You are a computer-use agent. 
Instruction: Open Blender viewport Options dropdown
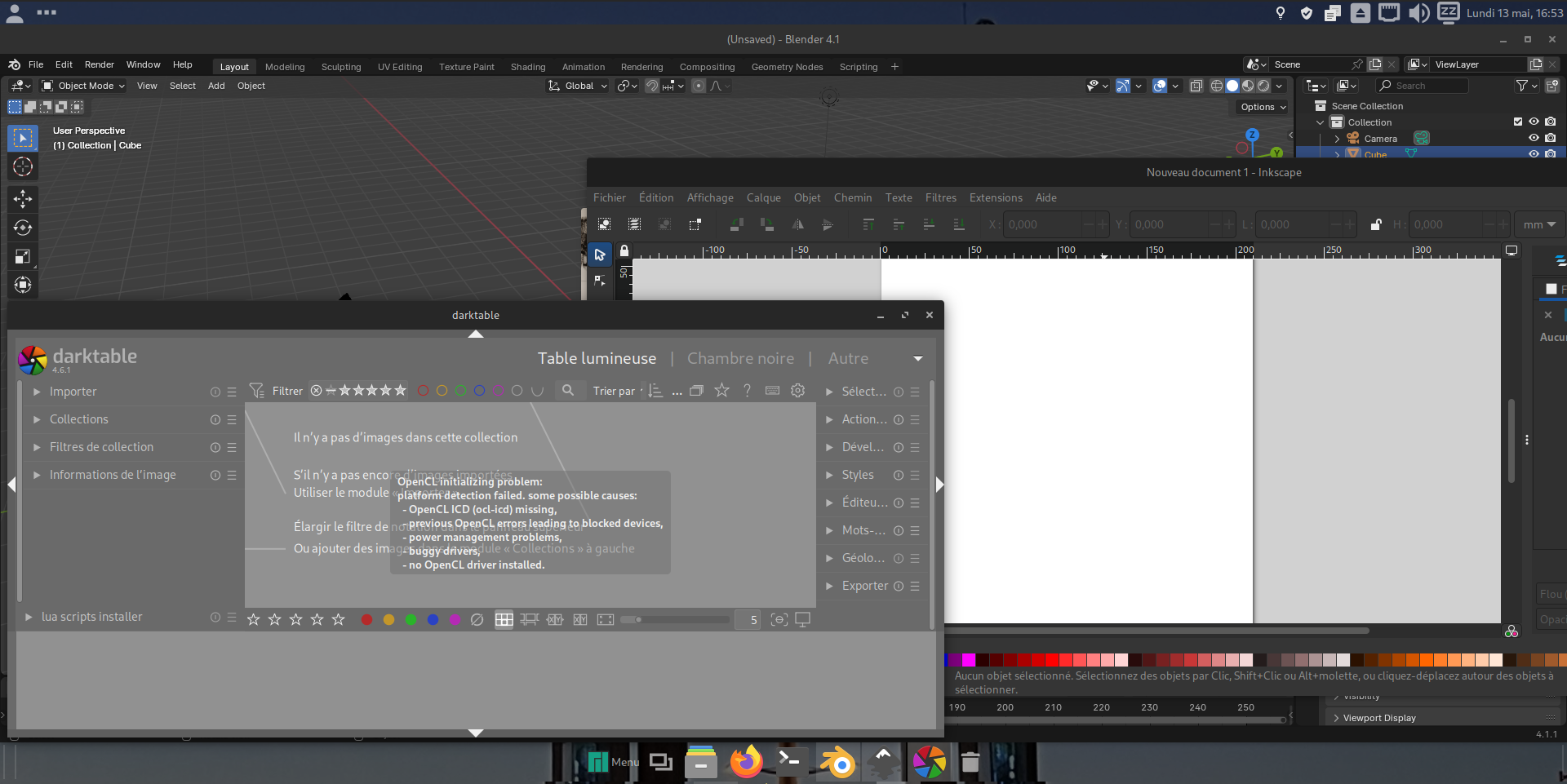[x=1263, y=107]
